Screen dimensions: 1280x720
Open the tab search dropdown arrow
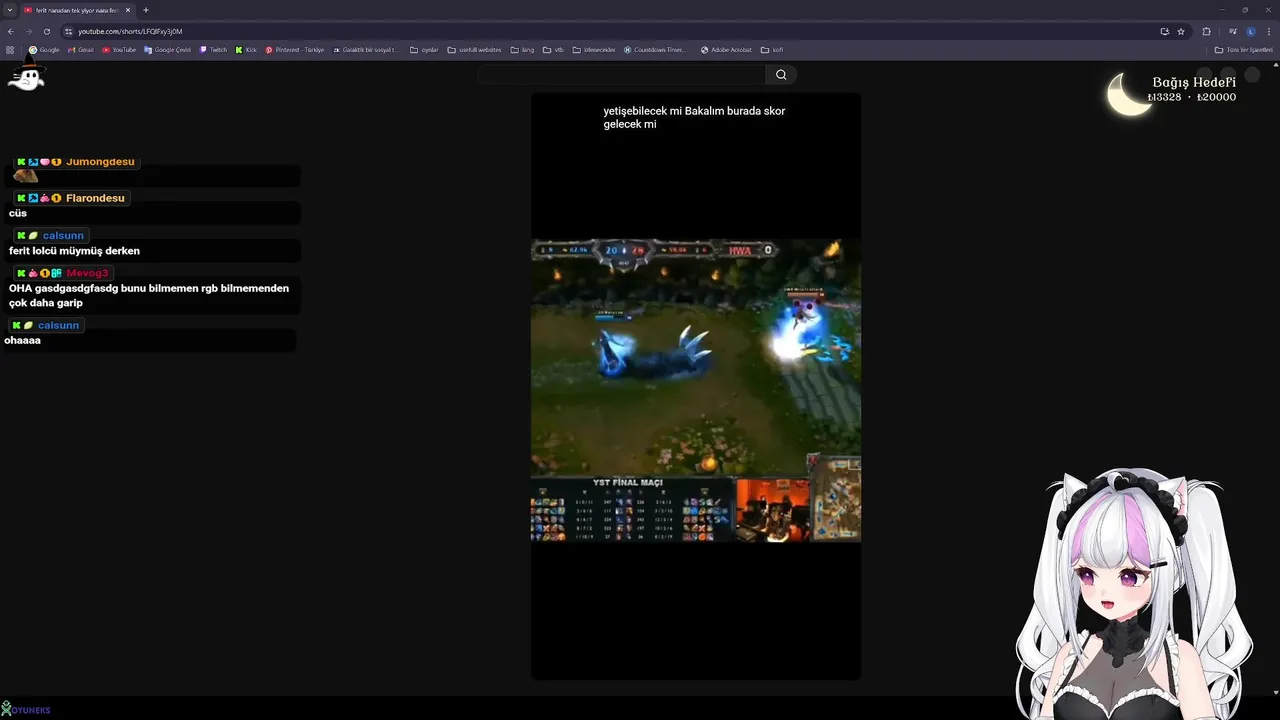coord(10,10)
